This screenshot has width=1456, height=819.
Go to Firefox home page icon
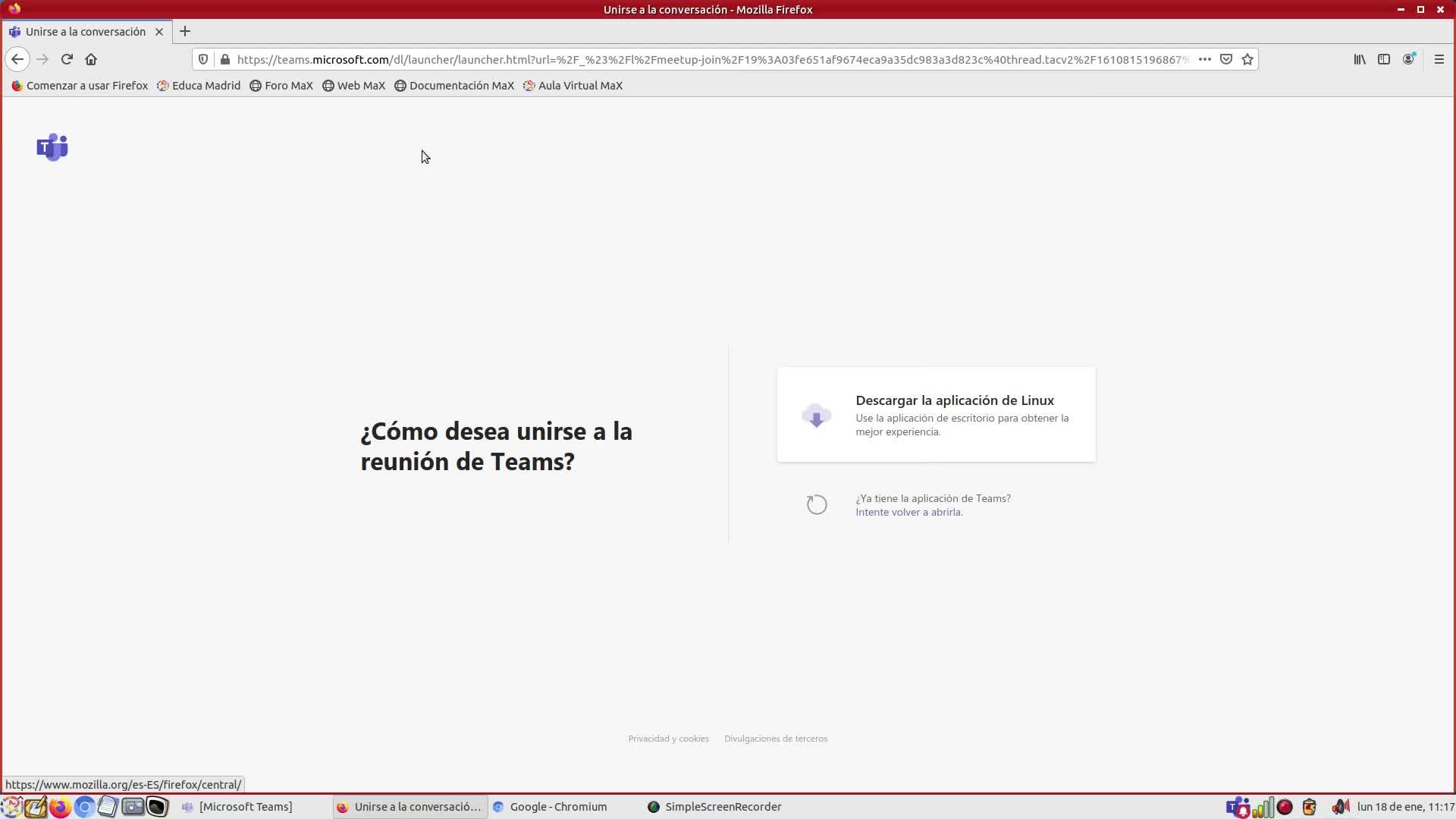point(91,59)
